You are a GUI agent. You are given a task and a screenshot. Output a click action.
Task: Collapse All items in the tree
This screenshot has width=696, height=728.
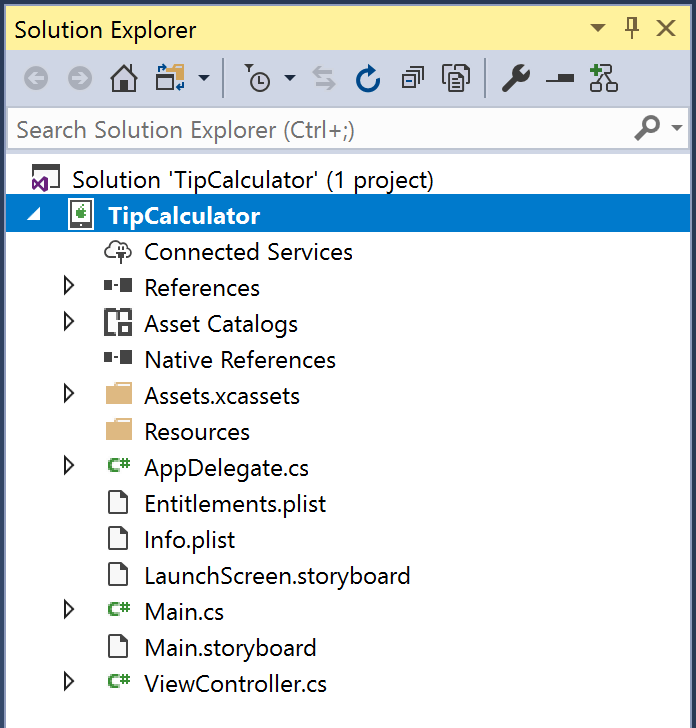412,78
